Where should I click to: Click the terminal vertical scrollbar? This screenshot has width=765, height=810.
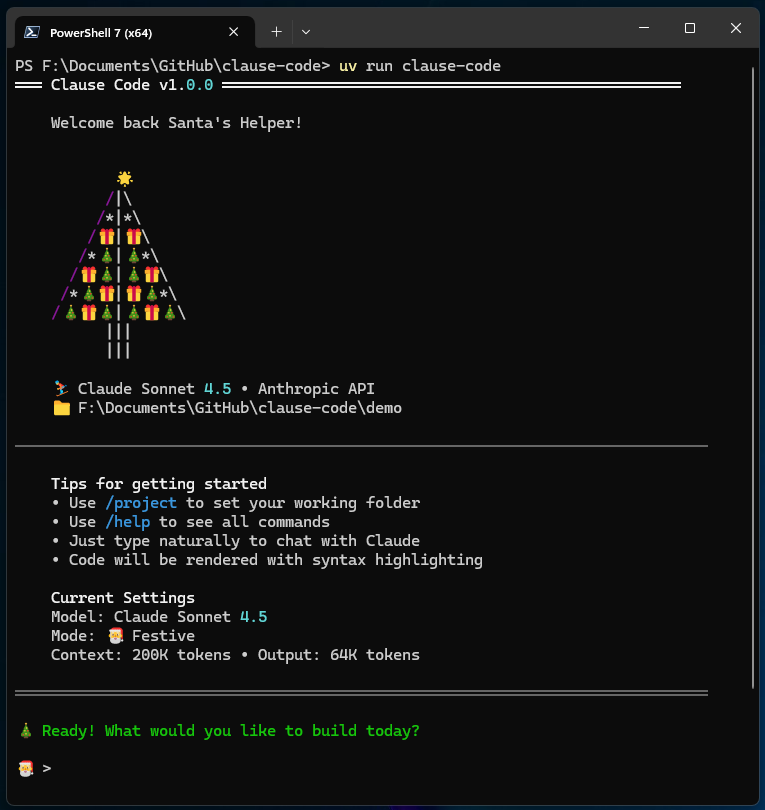click(753, 378)
